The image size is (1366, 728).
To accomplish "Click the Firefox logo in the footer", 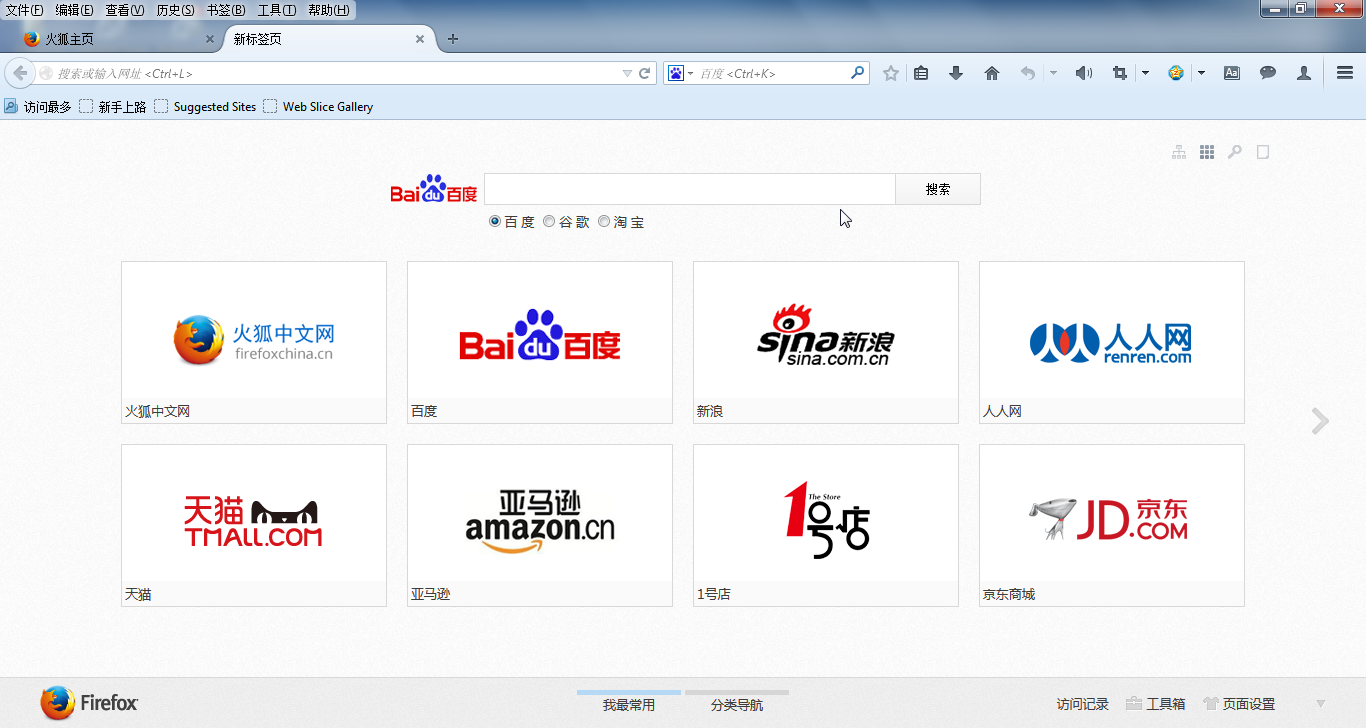I will coord(89,703).
